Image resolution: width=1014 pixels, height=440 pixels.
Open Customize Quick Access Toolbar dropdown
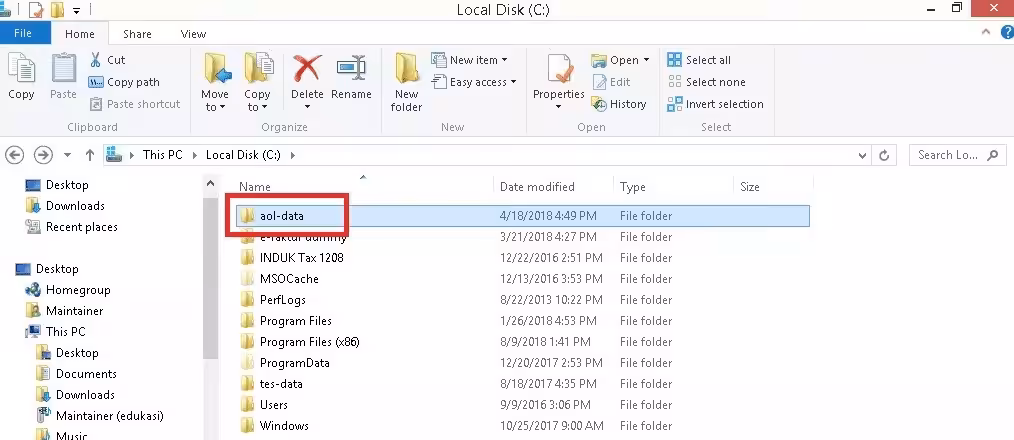click(76, 10)
